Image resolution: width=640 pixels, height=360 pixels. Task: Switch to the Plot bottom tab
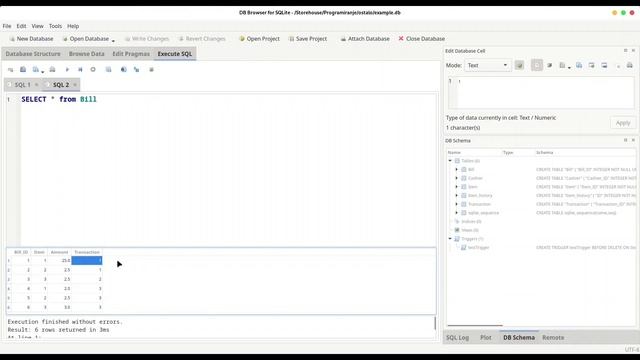click(486, 338)
